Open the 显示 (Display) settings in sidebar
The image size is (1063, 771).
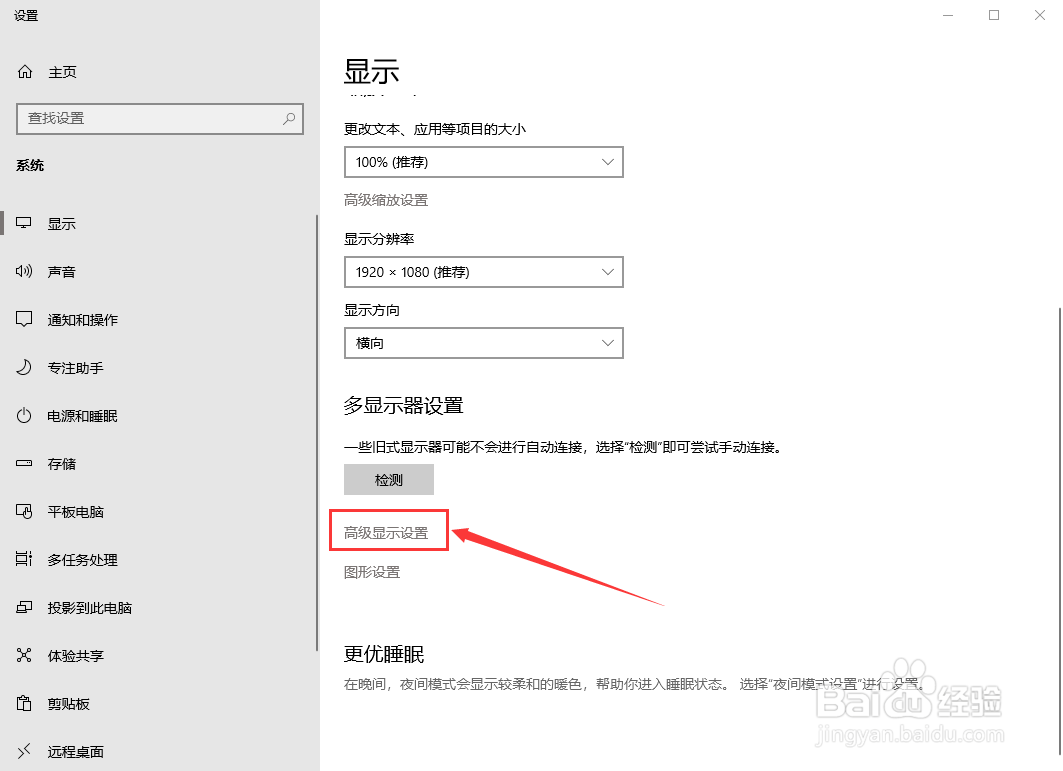(62, 223)
